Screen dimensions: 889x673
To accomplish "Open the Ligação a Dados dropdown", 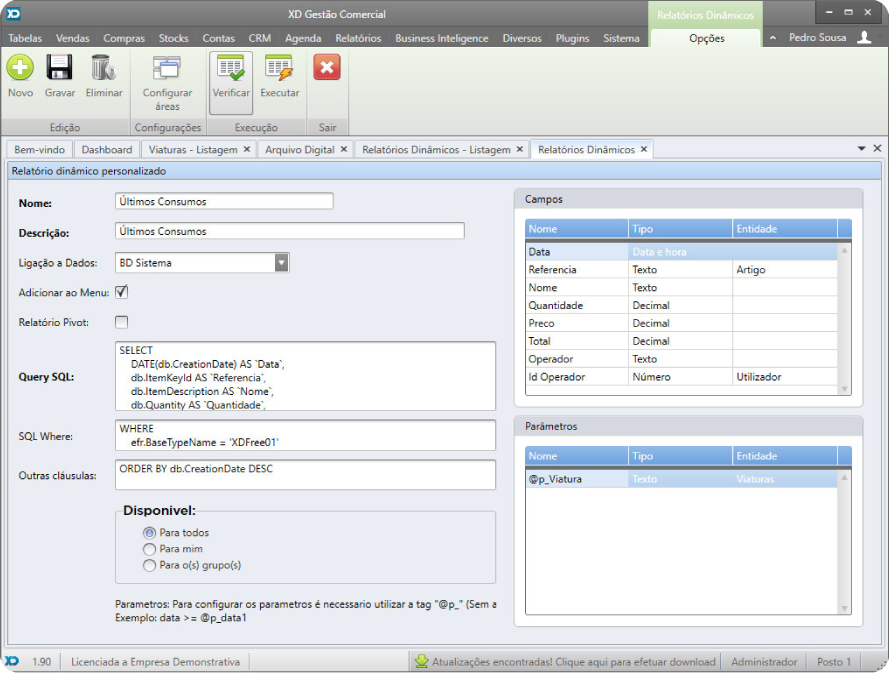I will click(281, 263).
